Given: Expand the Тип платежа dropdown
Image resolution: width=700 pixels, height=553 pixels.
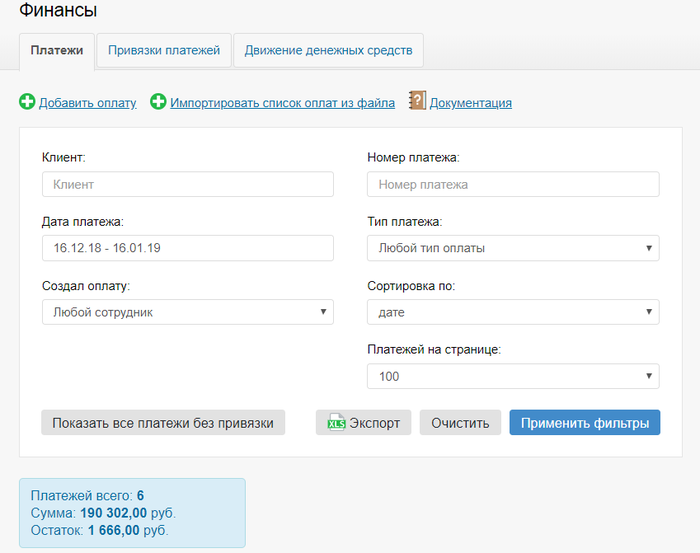Looking at the screenshot, I should [x=513, y=248].
